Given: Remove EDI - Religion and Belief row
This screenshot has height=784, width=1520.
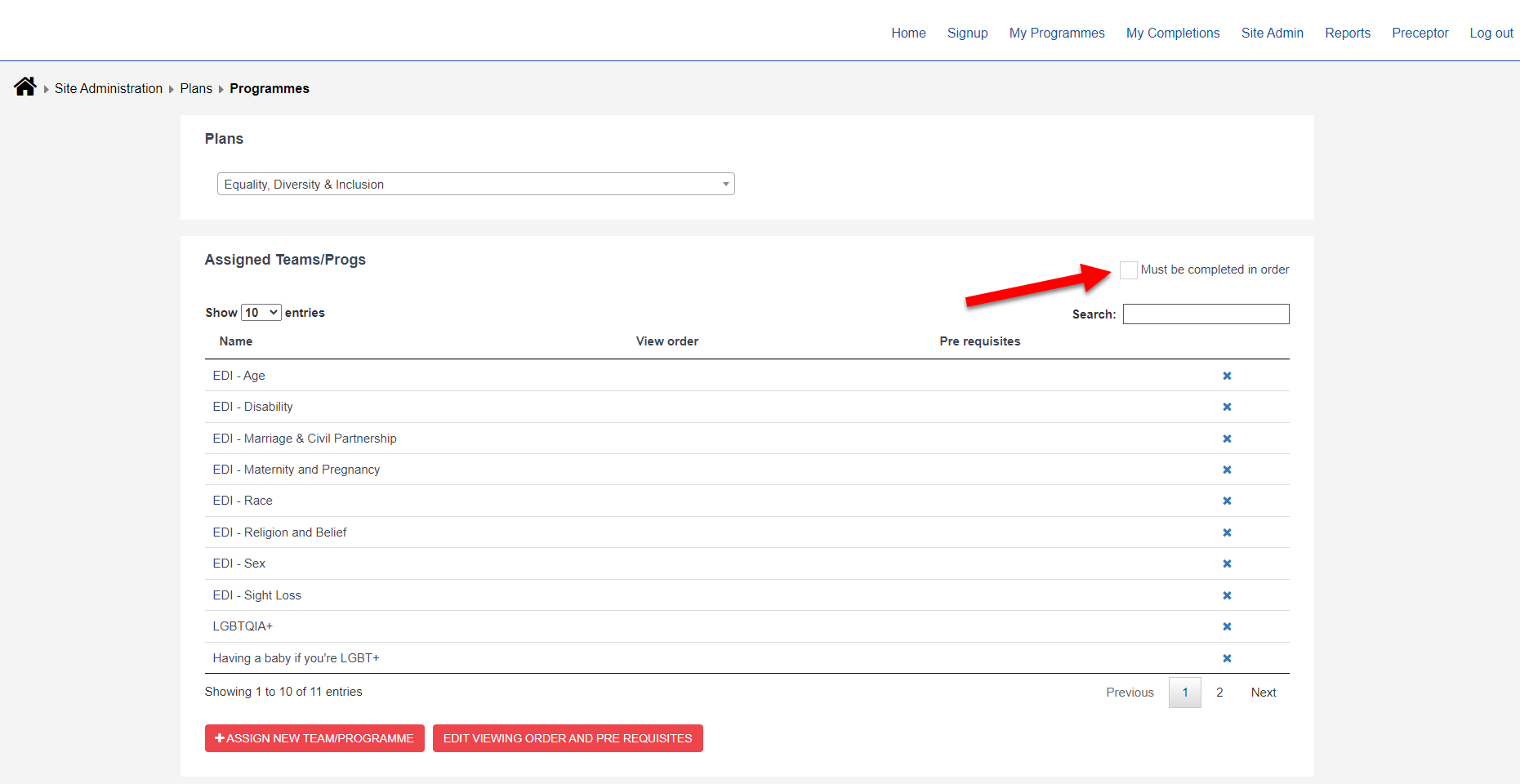Looking at the screenshot, I should (x=1227, y=532).
